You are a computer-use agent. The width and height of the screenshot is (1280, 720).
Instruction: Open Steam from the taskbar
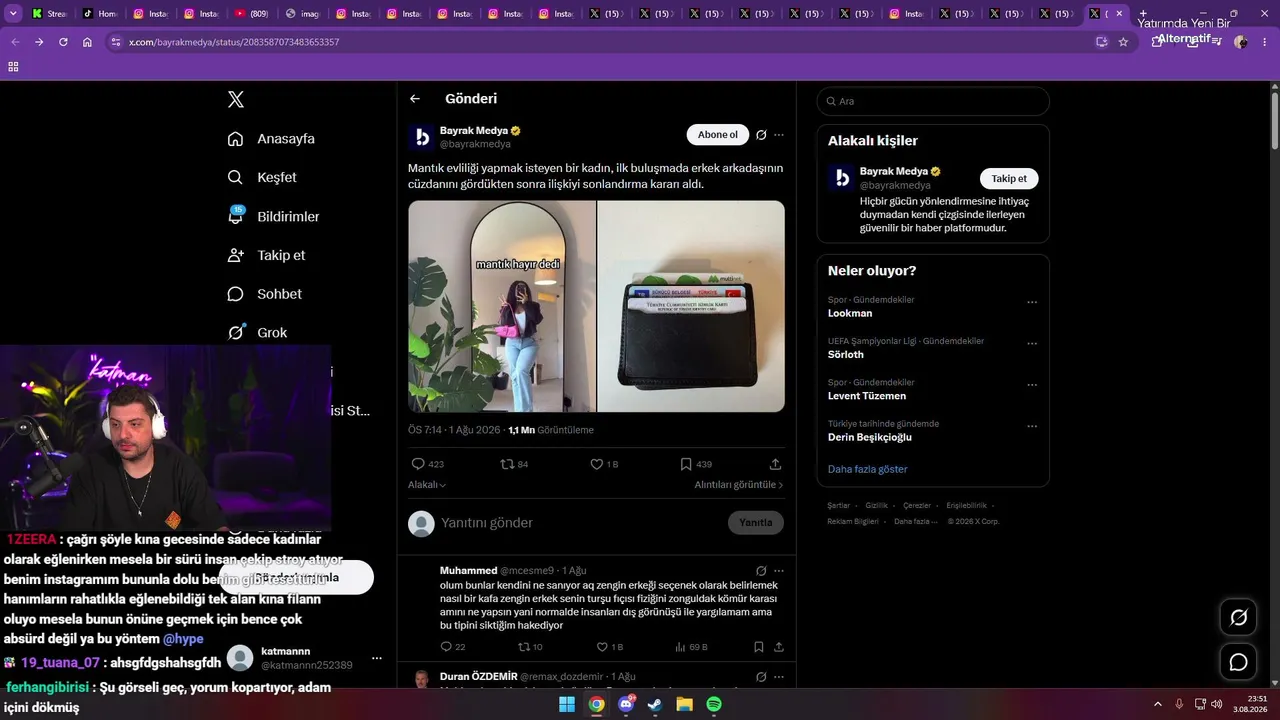pos(655,704)
